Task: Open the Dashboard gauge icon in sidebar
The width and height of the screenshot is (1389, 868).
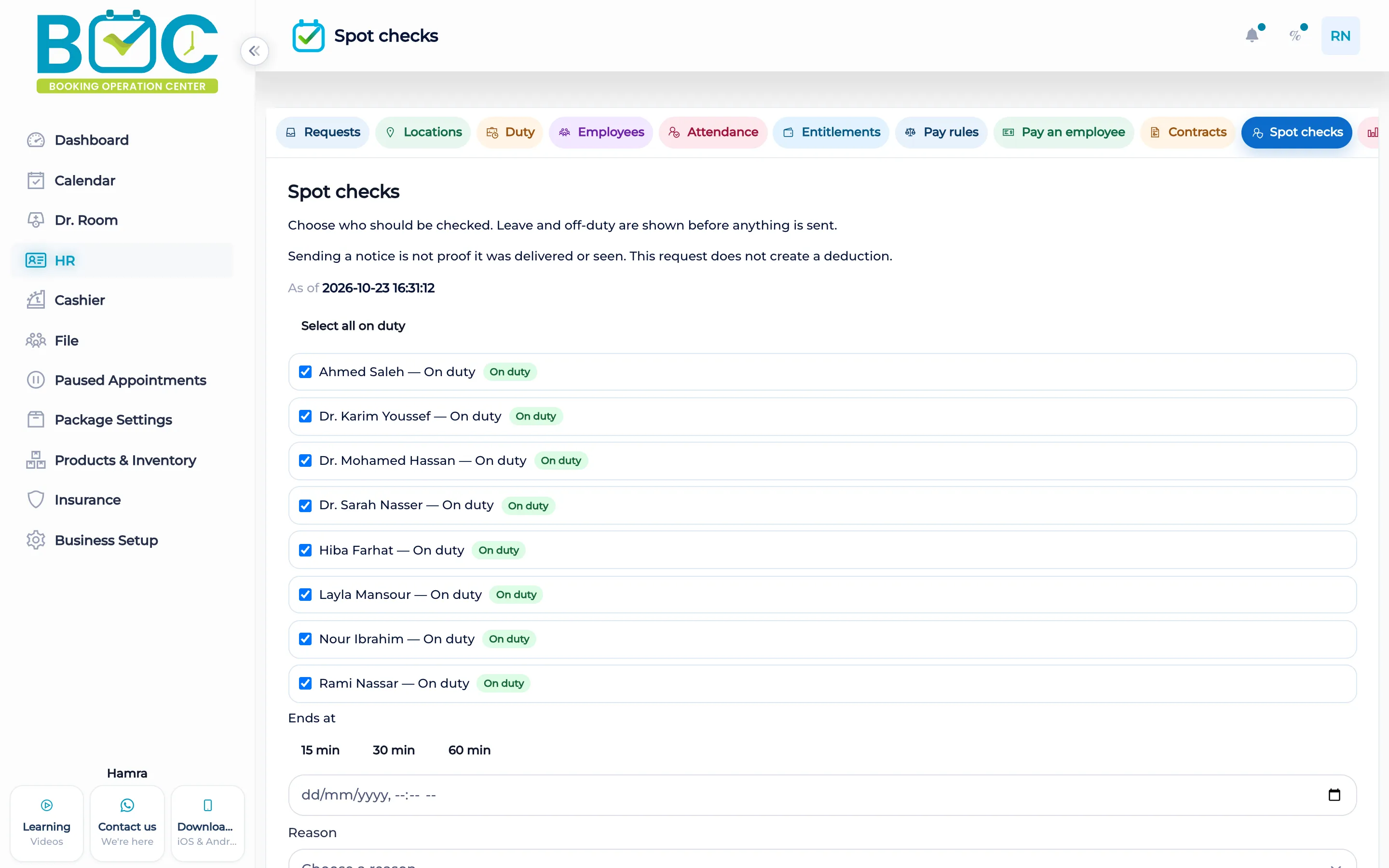Action: point(36,140)
